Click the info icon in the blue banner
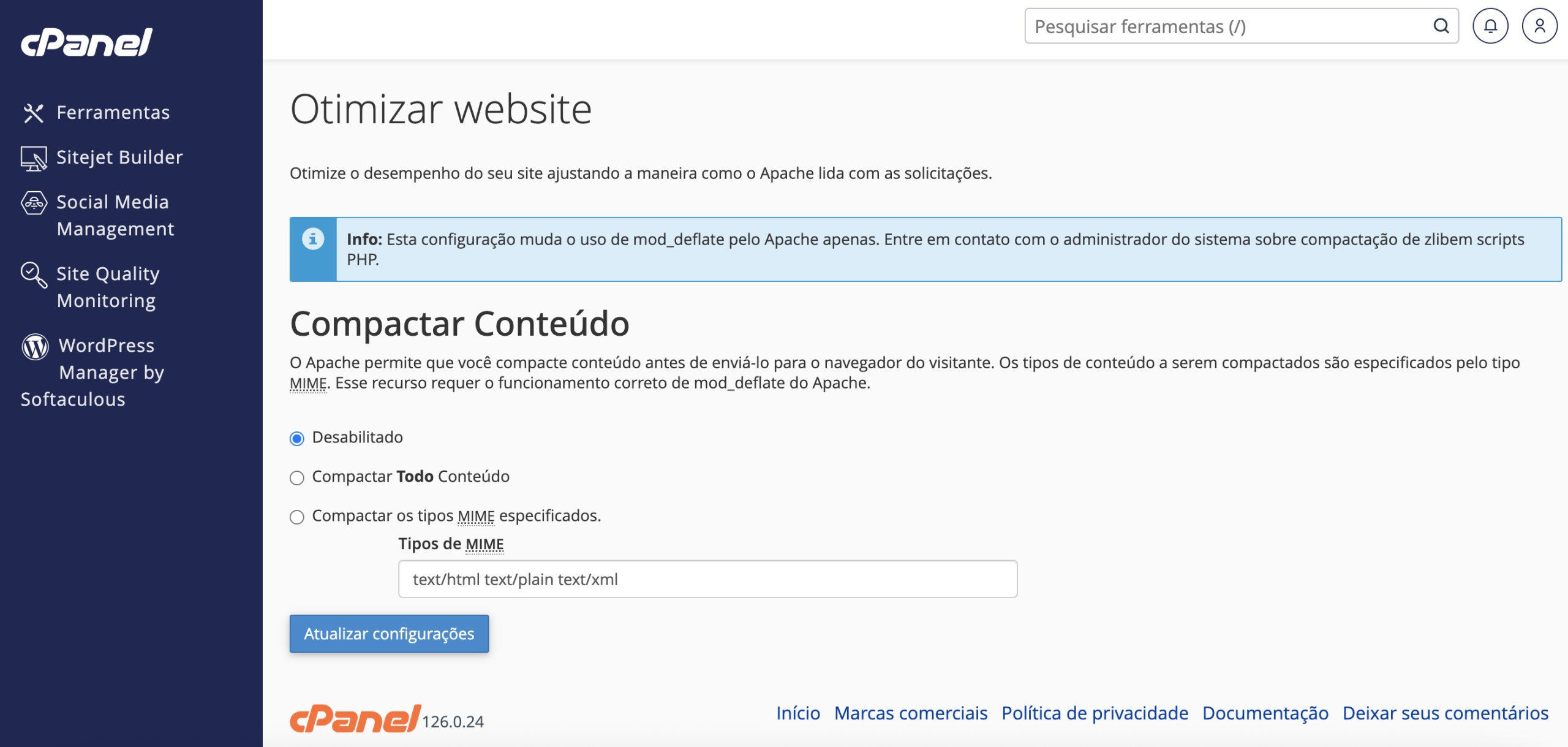 click(x=313, y=238)
